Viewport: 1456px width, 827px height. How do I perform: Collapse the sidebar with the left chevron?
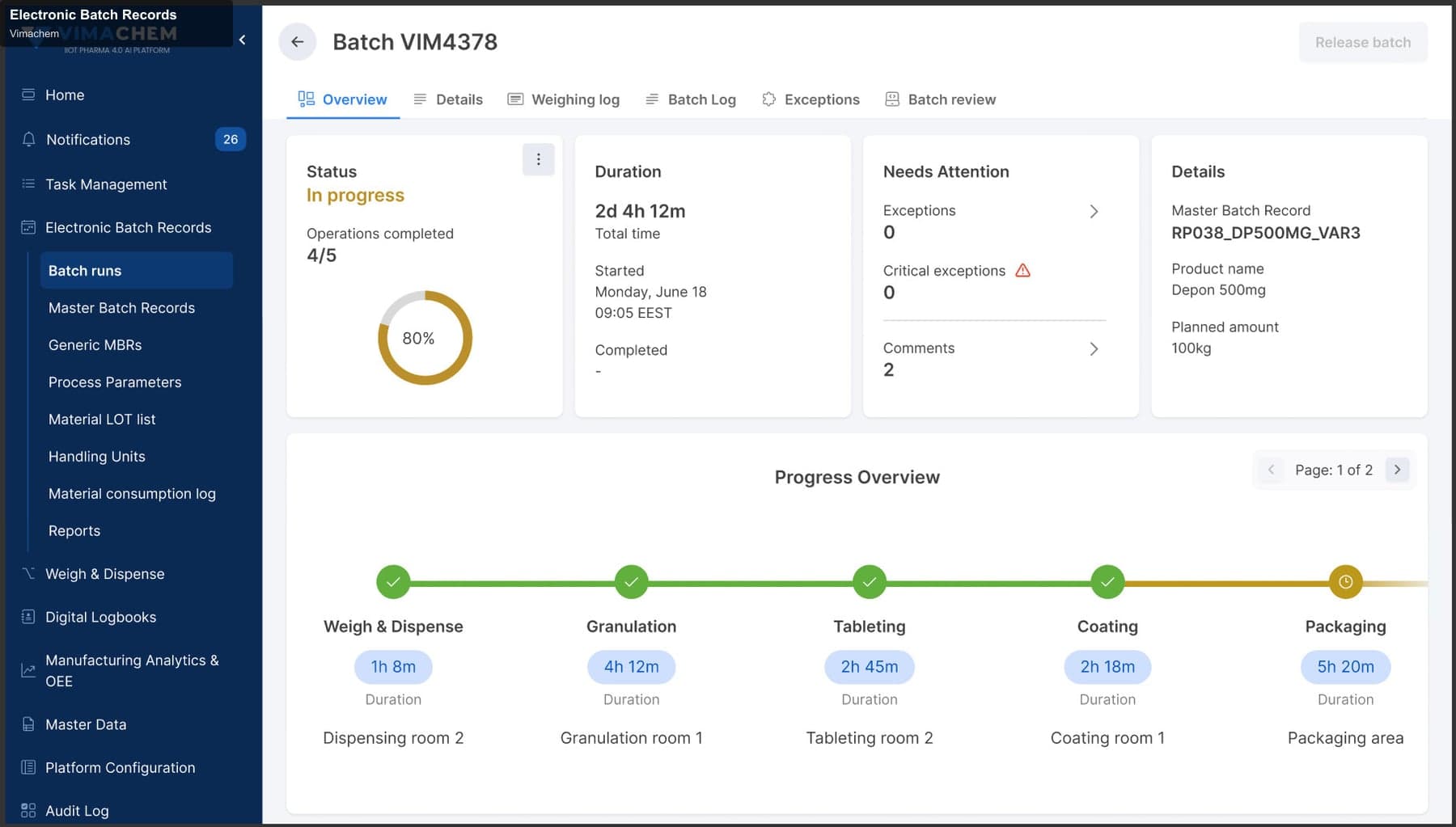(242, 40)
